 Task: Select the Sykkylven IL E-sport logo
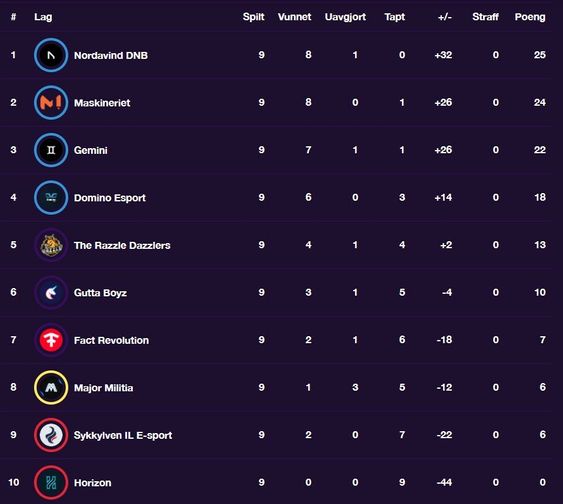coord(51,435)
